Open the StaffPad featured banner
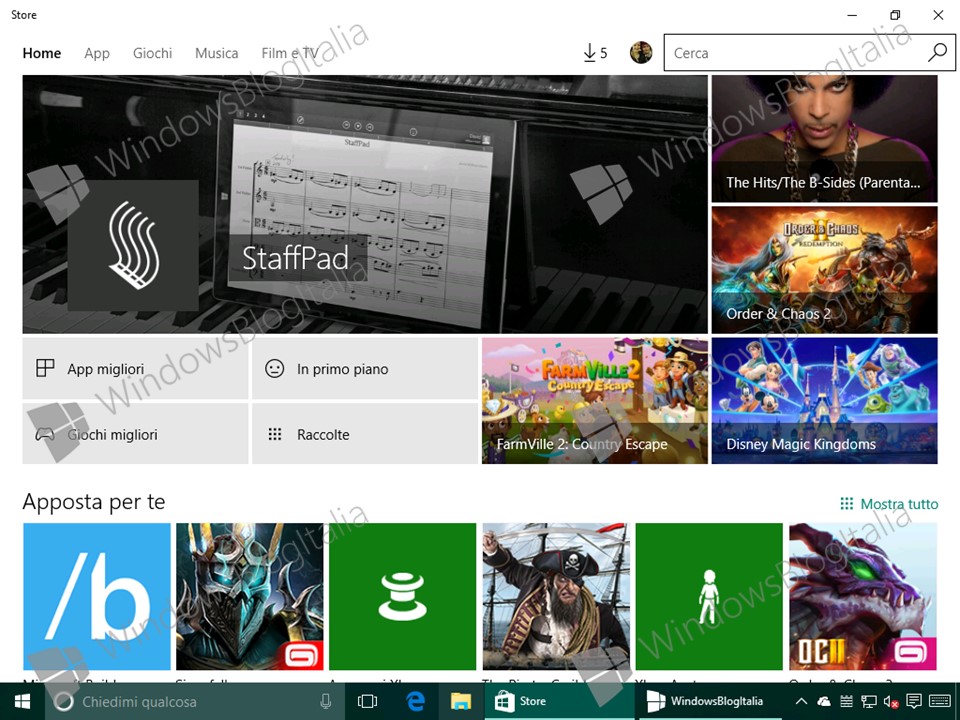960x720 pixels. (x=365, y=204)
